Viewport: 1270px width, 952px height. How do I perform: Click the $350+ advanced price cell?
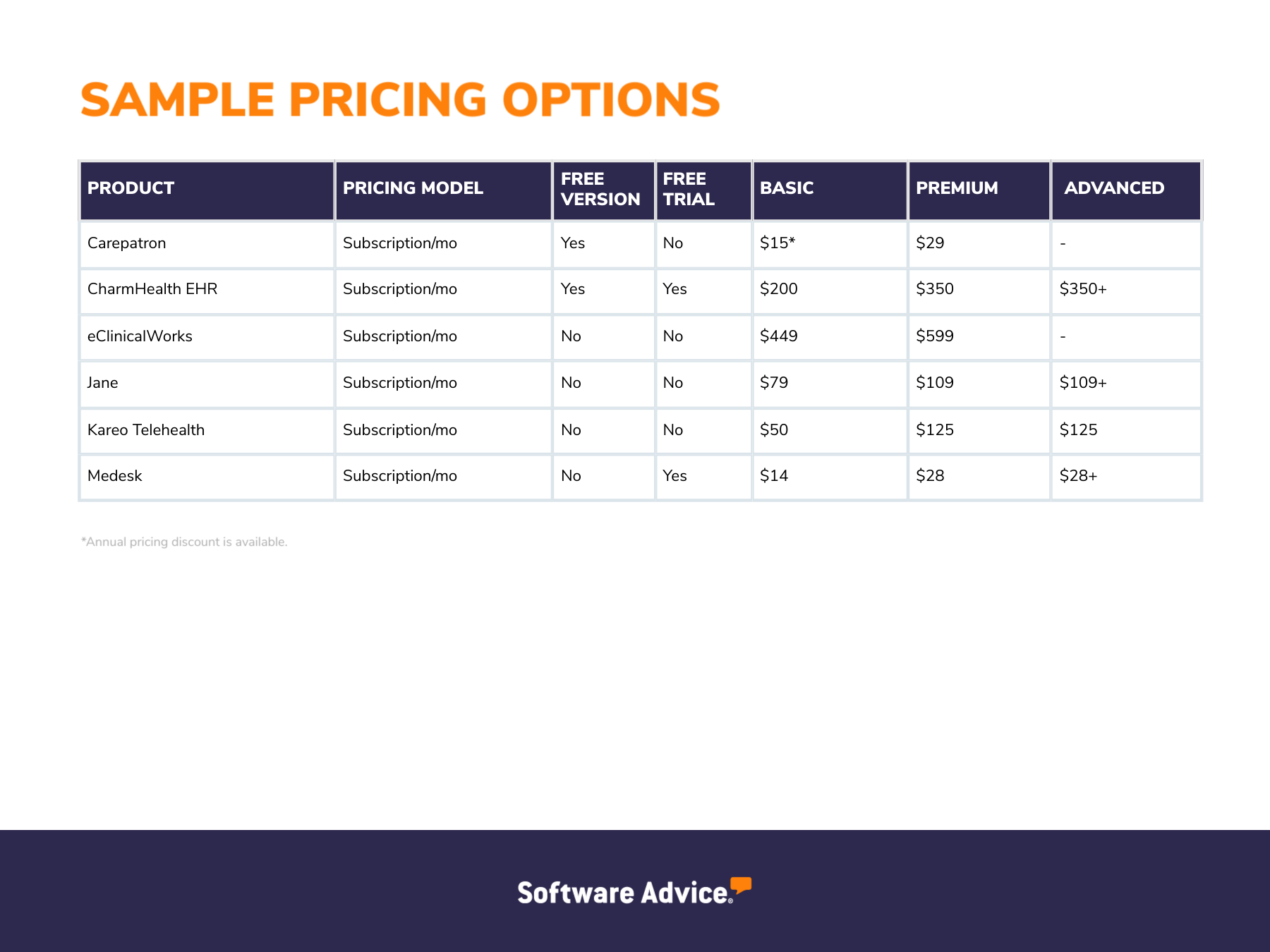coord(1126,291)
